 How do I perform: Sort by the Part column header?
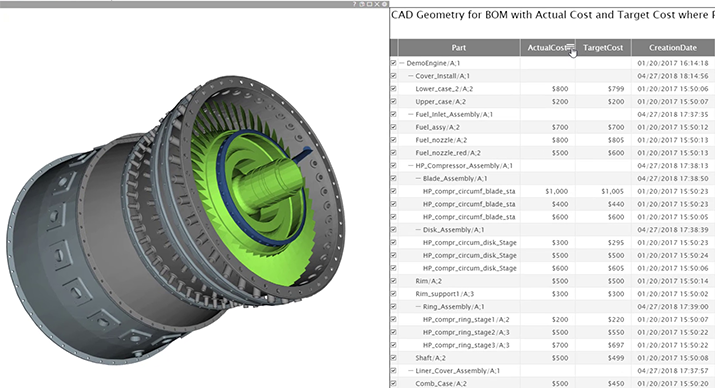(x=459, y=47)
